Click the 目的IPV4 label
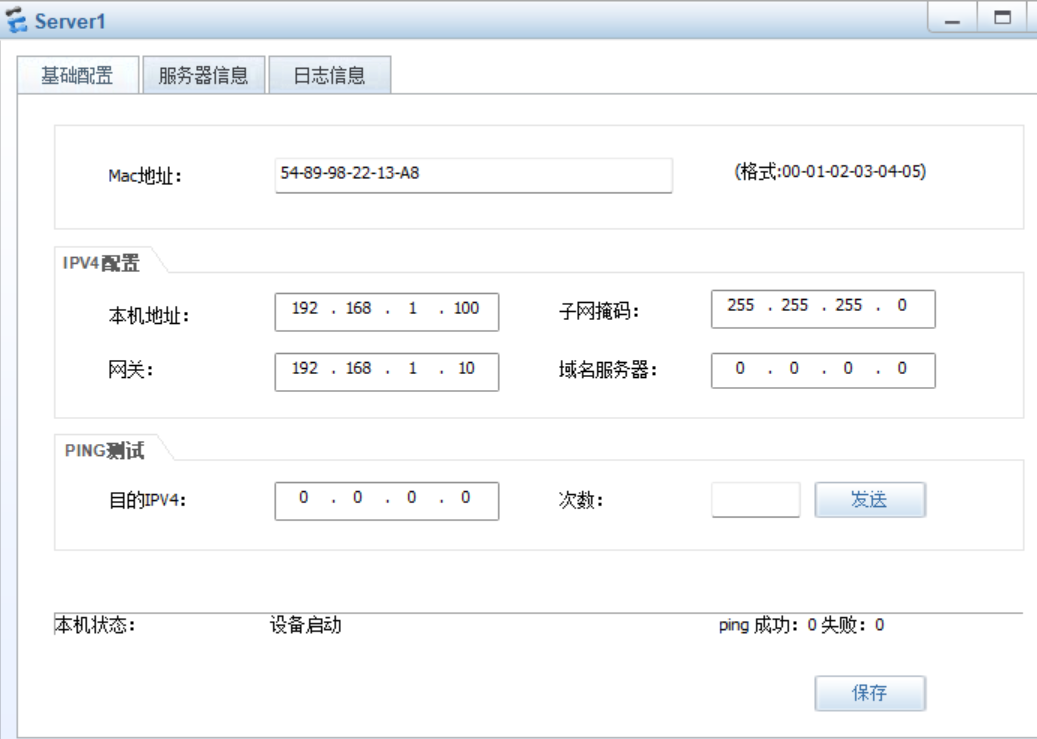Screen dimensions: 1037x739 [x=147, y=500]
